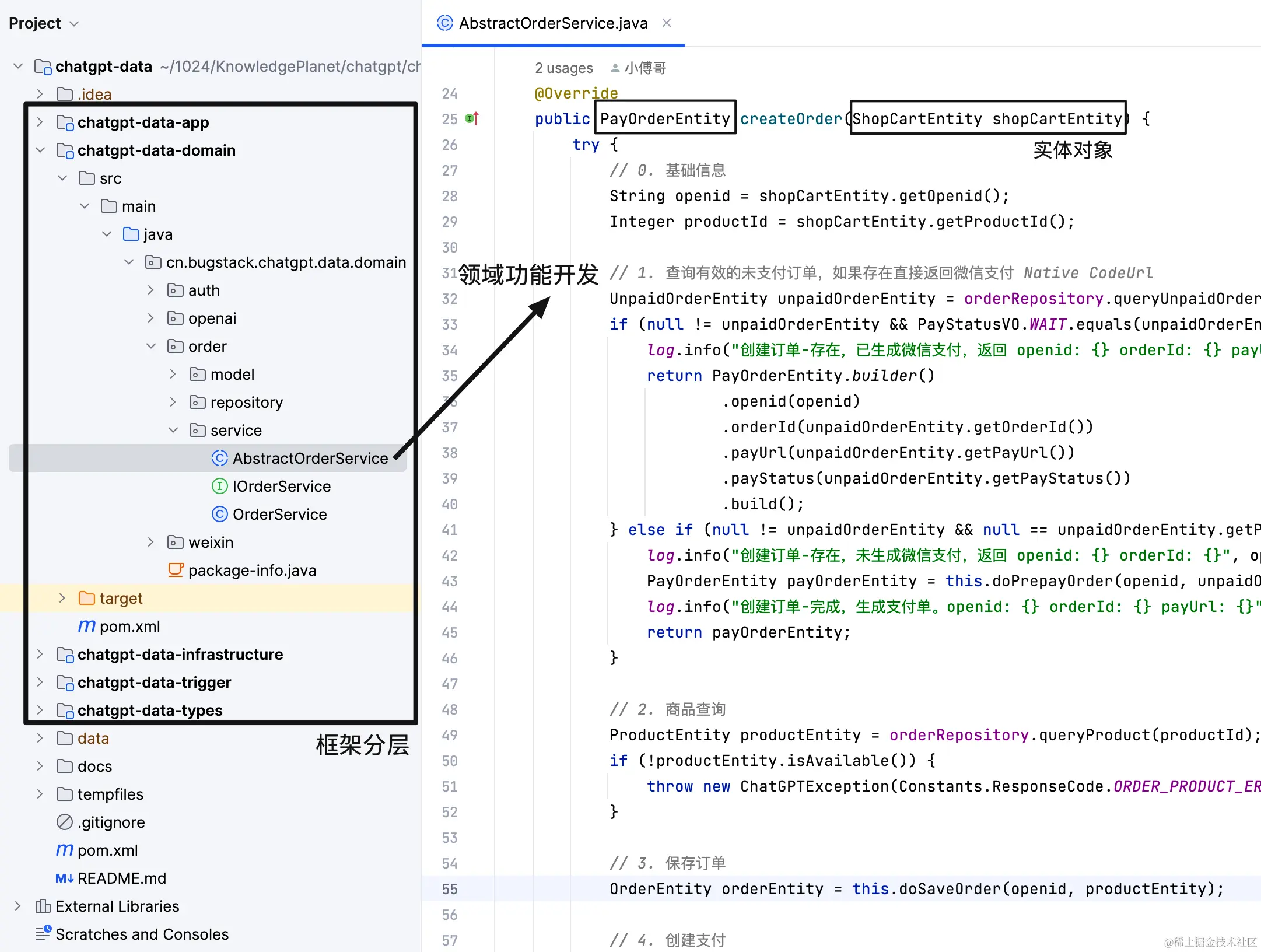
Task: Click the author icon next to 小傅哥
Action: tap(615, 68)
